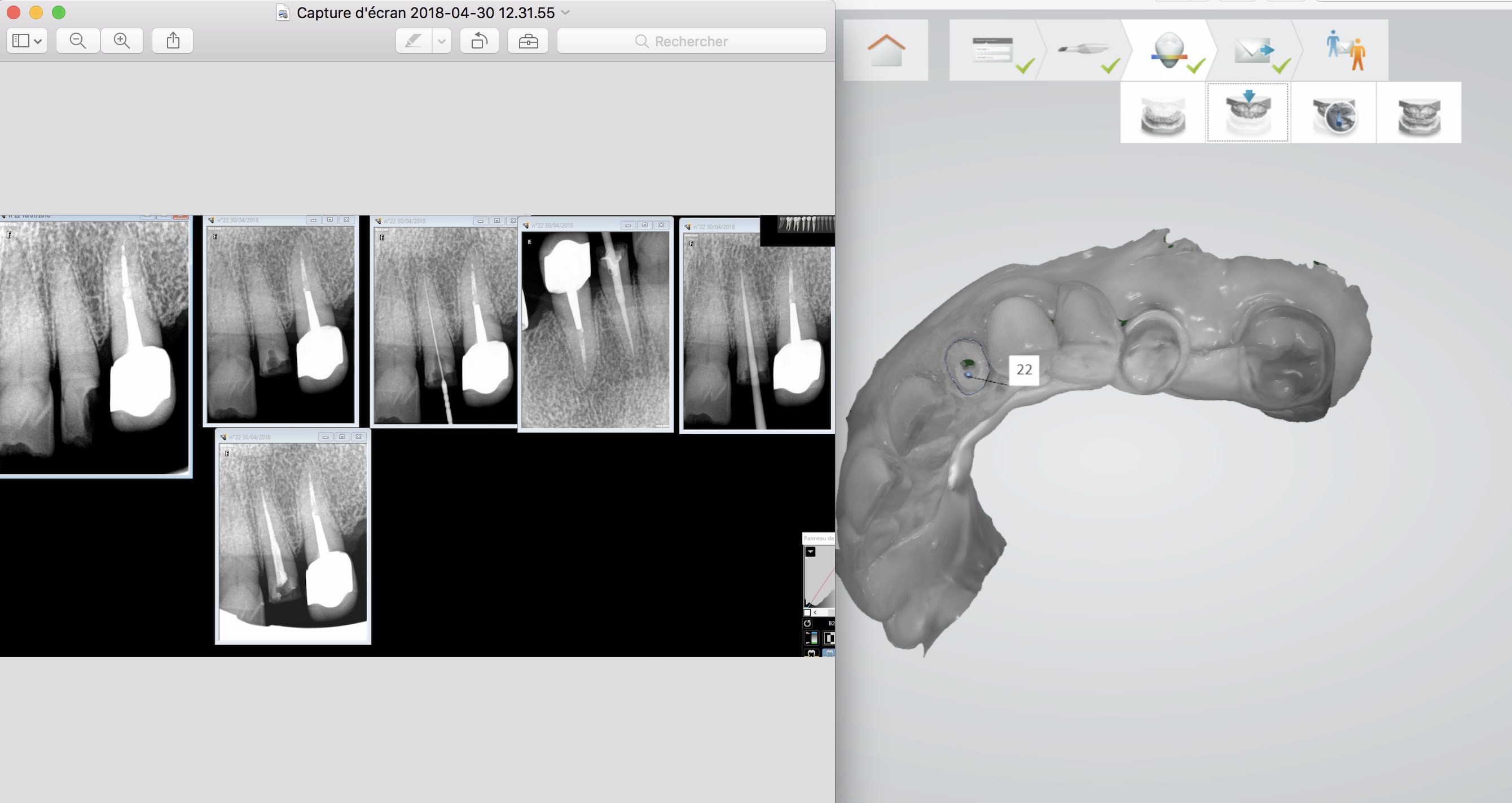Show the lower jaw model view
The width and height of the screenshot is (1512, 803).
[1162, 113]
